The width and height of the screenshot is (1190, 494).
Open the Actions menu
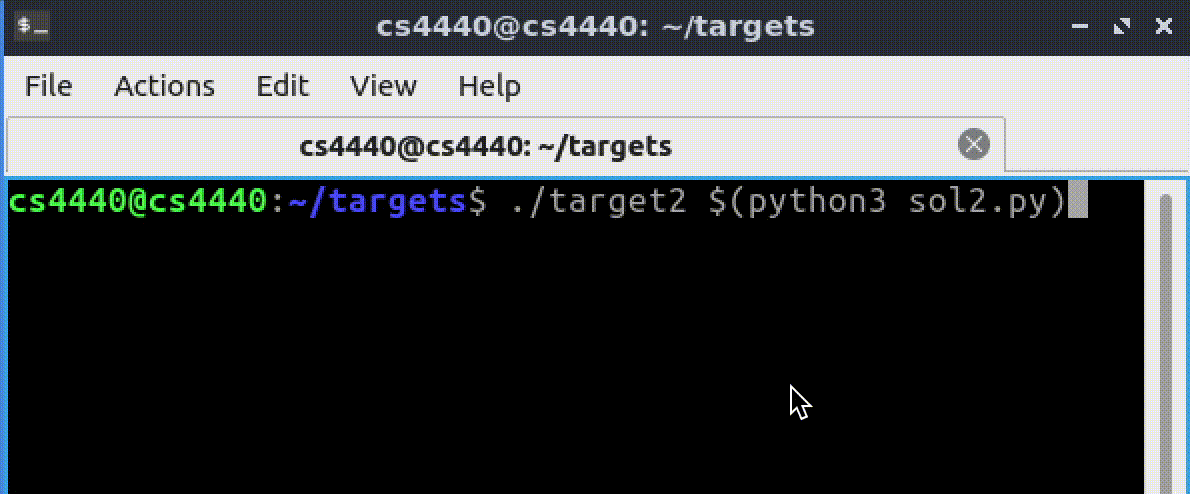pyautogui.click(x=164, y=86)
